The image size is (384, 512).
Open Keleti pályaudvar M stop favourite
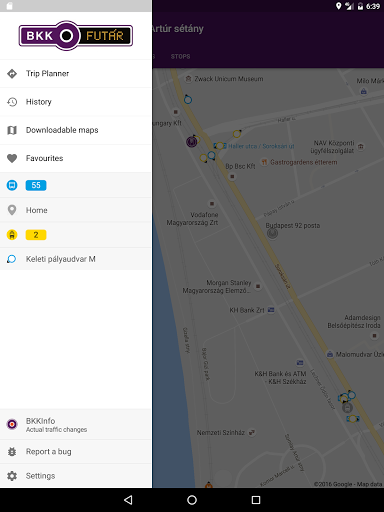coord(76,259)
